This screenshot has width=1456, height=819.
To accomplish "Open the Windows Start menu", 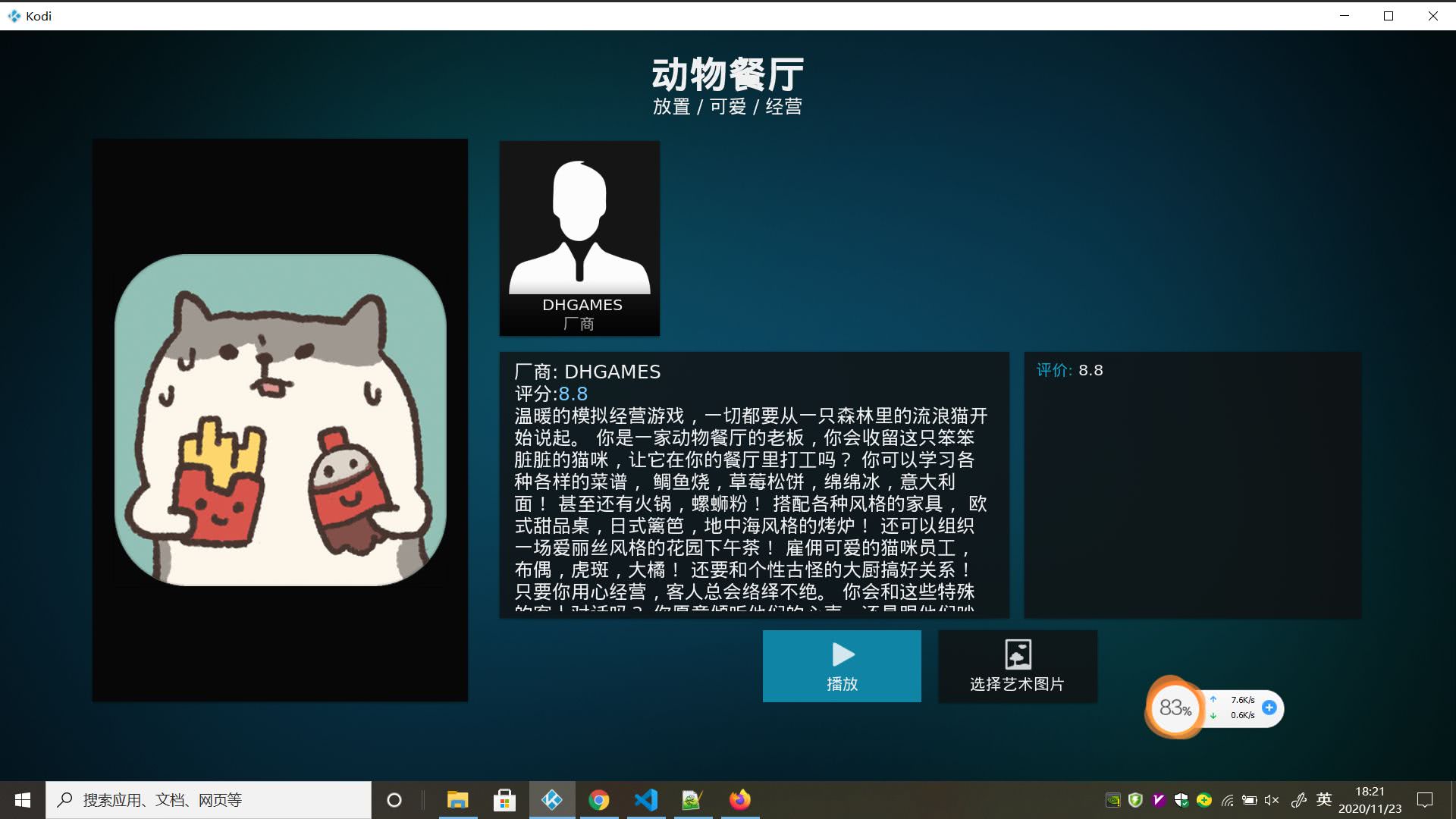I will click(23, 800).
